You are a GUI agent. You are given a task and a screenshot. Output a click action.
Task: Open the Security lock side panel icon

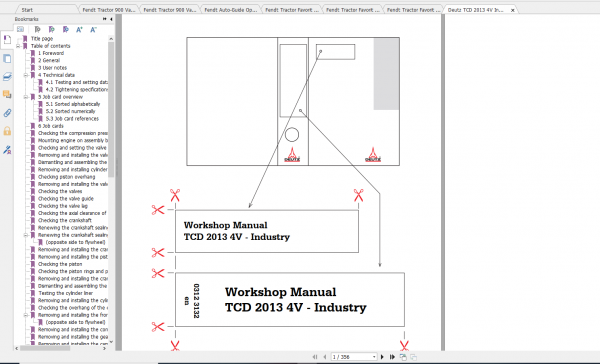7,131
